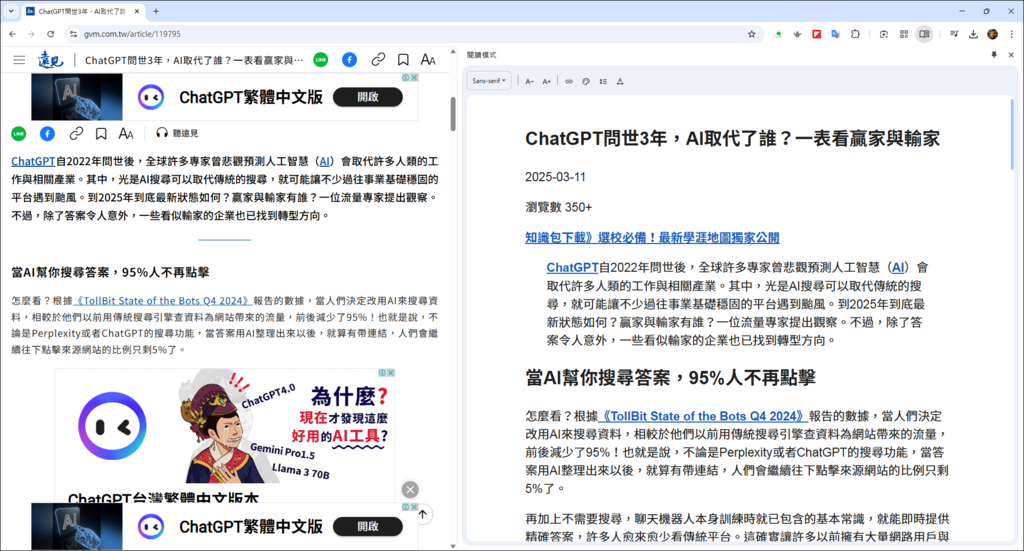
Task: Listen to article with 聽遠見
Action: pos(177,133)
